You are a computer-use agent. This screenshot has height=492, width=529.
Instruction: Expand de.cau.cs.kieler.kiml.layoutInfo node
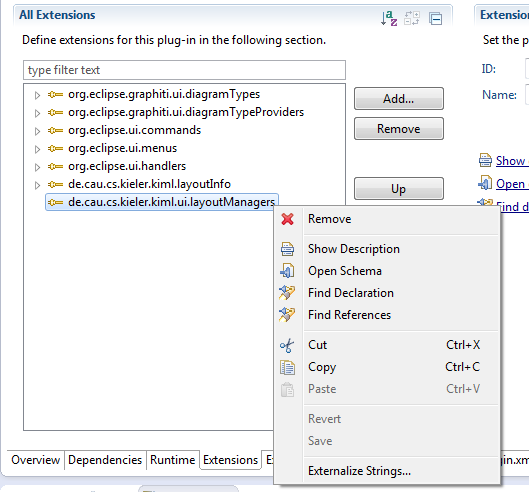[37, 185]
